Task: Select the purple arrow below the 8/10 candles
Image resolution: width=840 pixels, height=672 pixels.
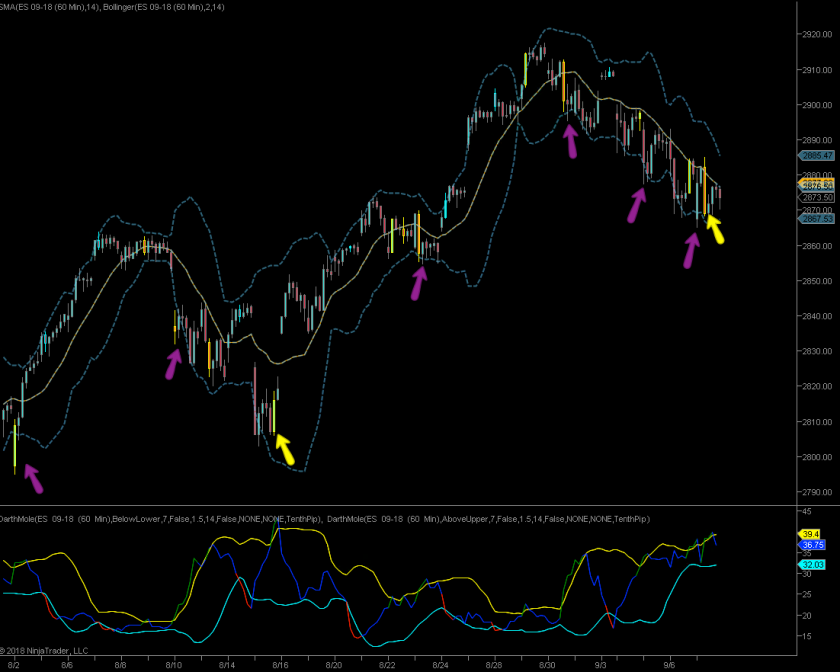Action: coord(173,364)
